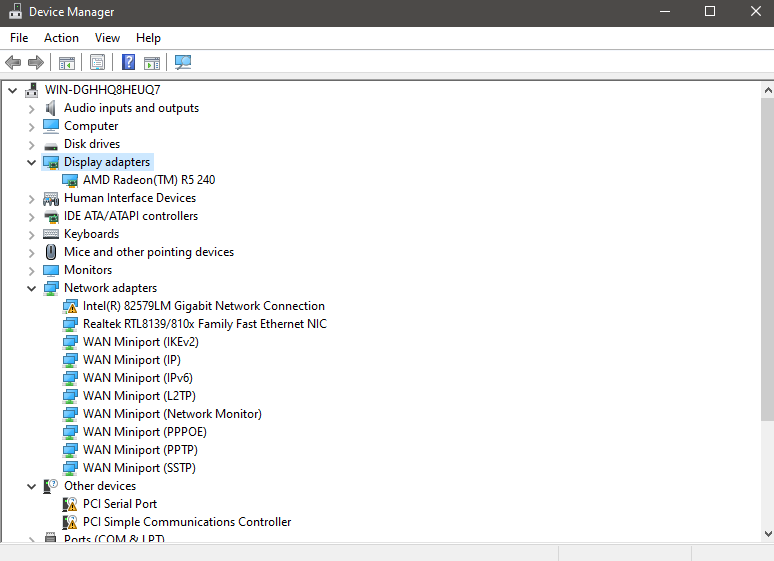Select WAN Miniport (IKEv2)
Viewport: 774px width, 561px height.
pyautogui.click(x=141, y=342)
